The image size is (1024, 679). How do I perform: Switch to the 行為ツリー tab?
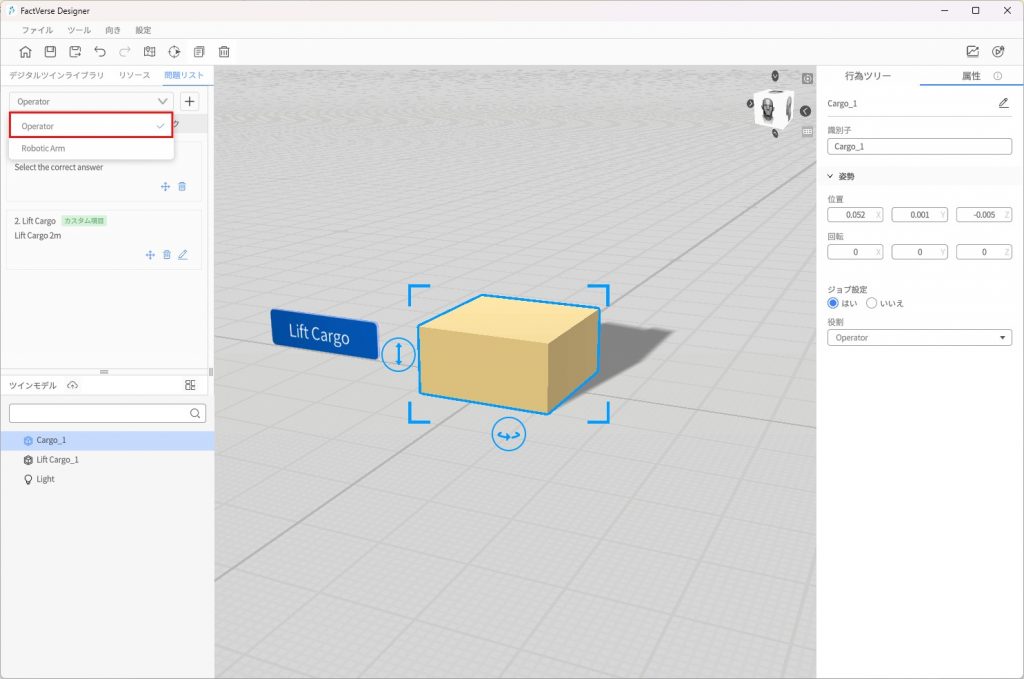click(x=867, y=76)
